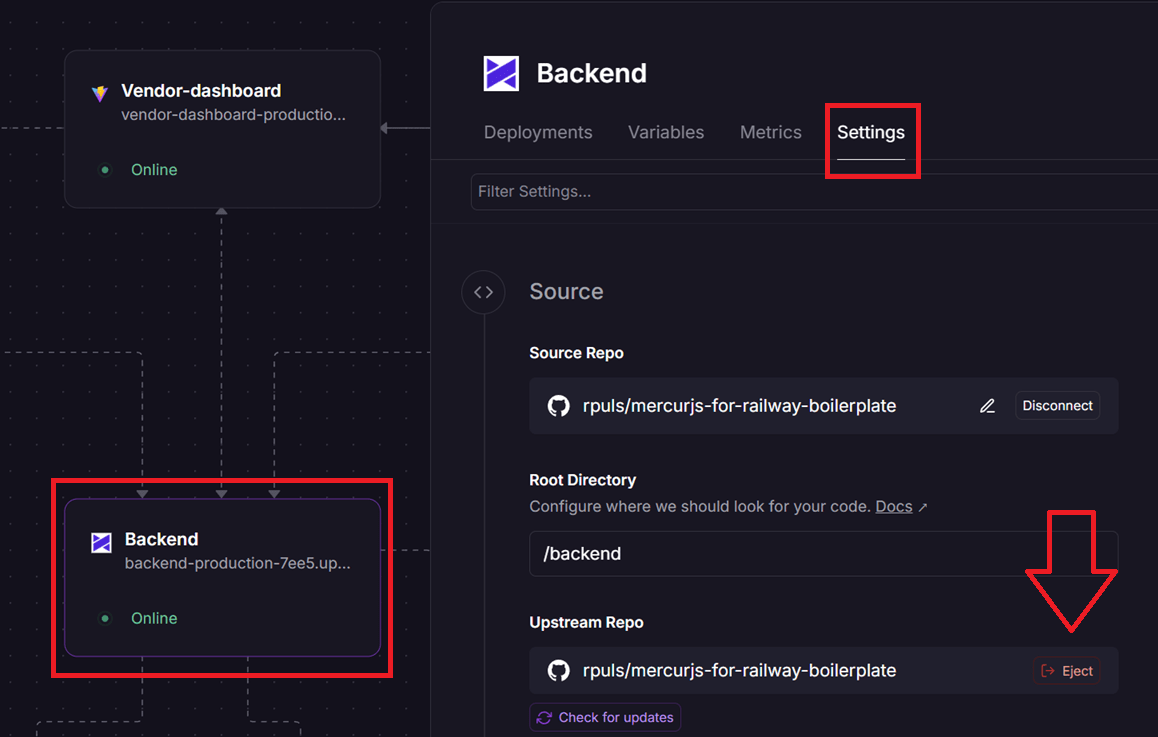Click the pencil edit icon for Source Repo

click(x=987, y=406)
